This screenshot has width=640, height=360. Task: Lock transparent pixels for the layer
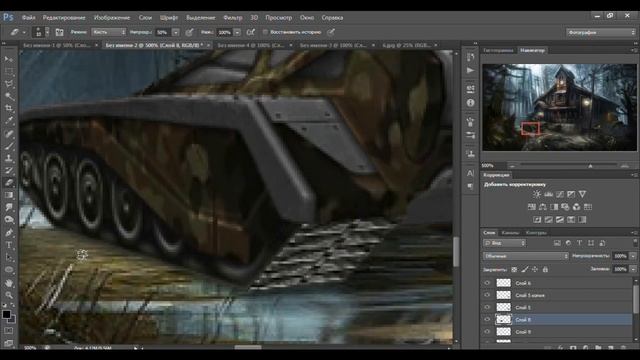tap(514, 269)
